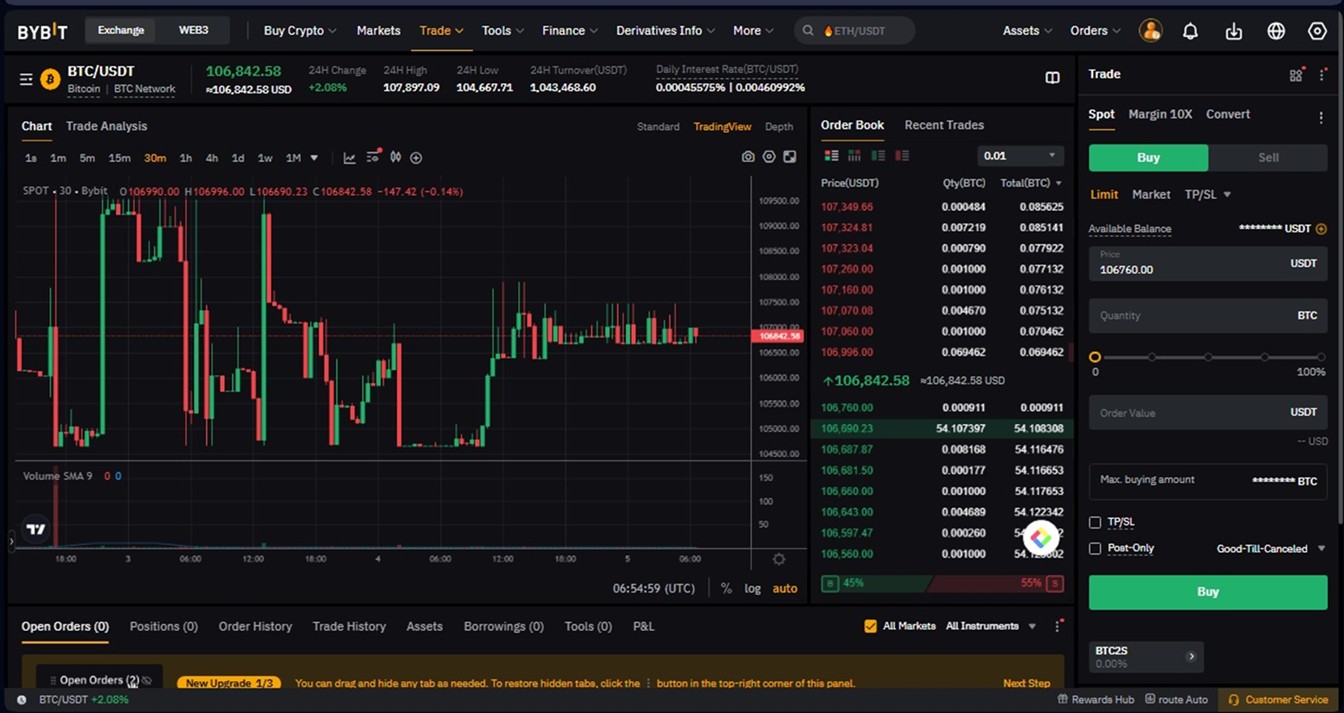Open the Rewards Hub link
The width and height of the screenshot is (1344, 713).
click(1096, 700)
